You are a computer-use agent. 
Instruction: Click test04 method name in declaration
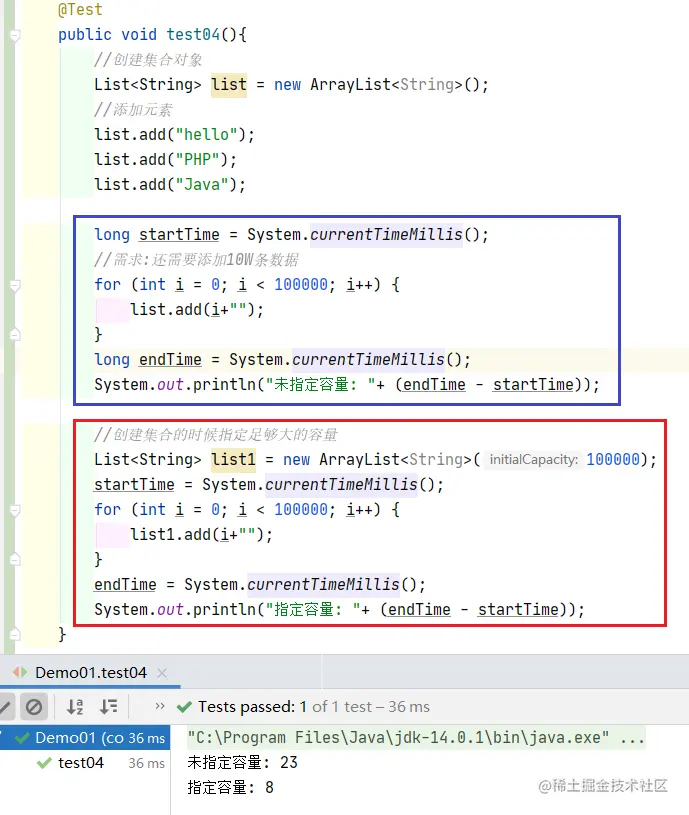193,34
